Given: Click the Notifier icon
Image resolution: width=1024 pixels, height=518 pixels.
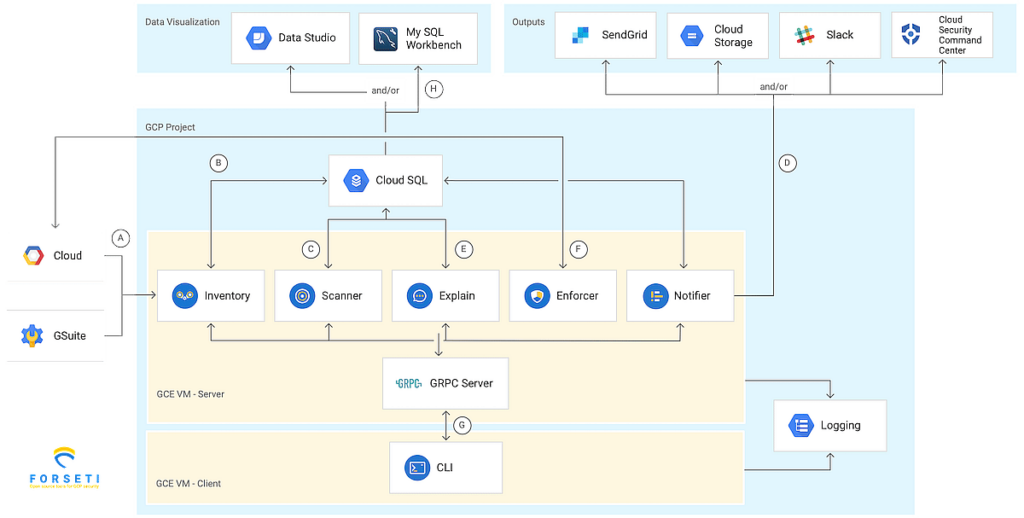Looking at the screenshot, I should point(655,296).
